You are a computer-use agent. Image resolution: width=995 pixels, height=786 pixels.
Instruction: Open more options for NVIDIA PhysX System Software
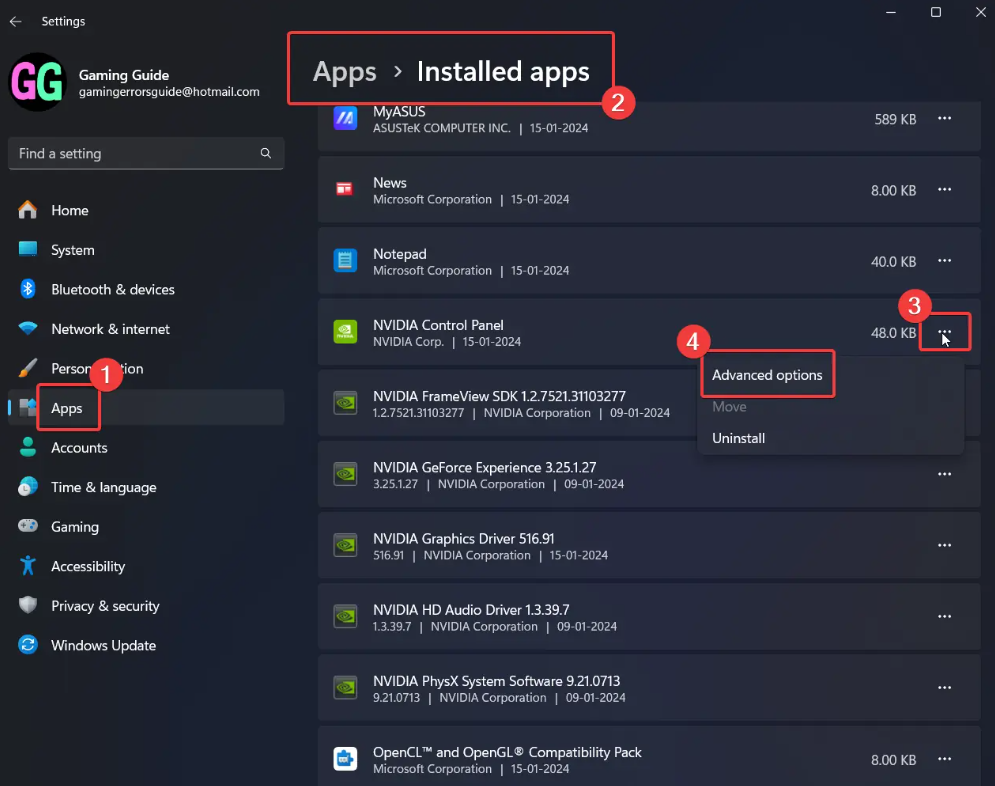[944, 688]
